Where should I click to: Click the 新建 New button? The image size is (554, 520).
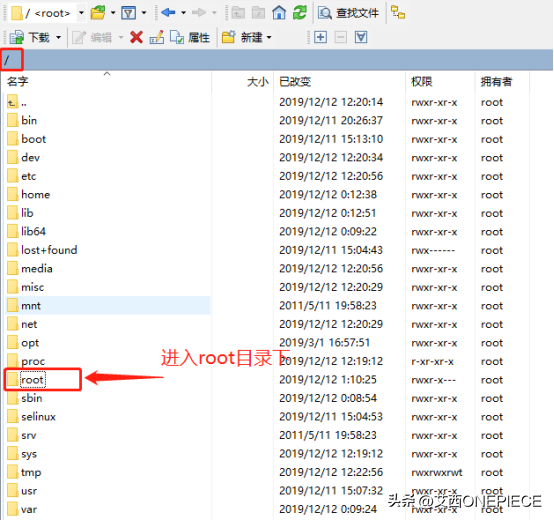[x=242, y=37]
